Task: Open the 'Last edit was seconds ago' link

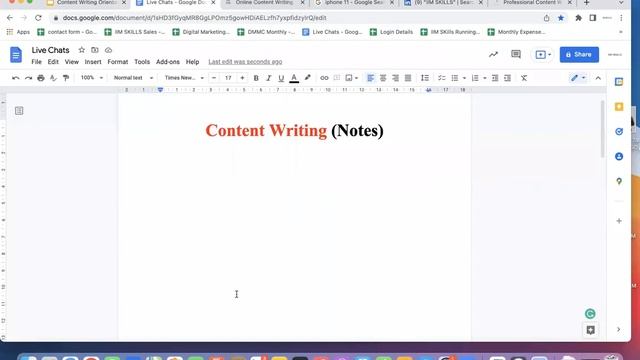Action: click(x=245, y=62)
